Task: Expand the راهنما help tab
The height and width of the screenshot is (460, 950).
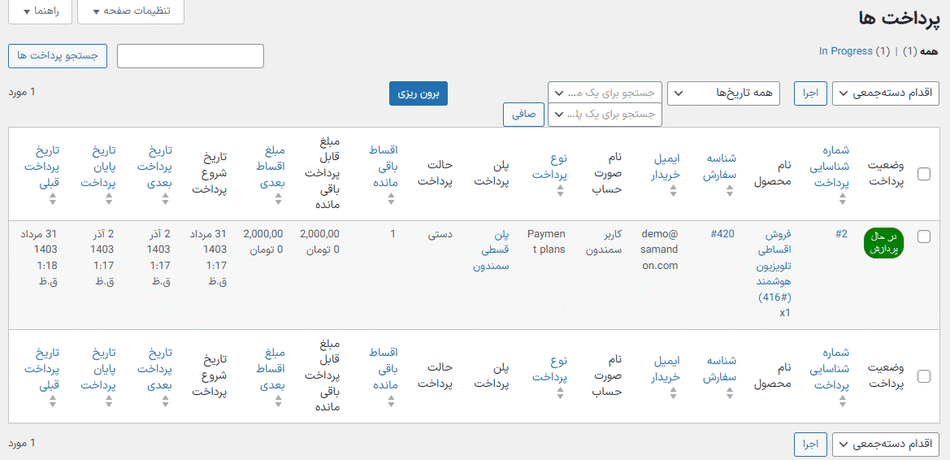Action: click(39, 12)
